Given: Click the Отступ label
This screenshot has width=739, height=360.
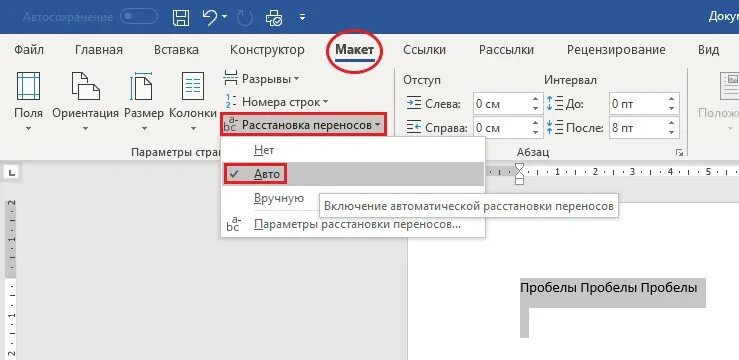Looking at the screenshot, I should point(422,80).
